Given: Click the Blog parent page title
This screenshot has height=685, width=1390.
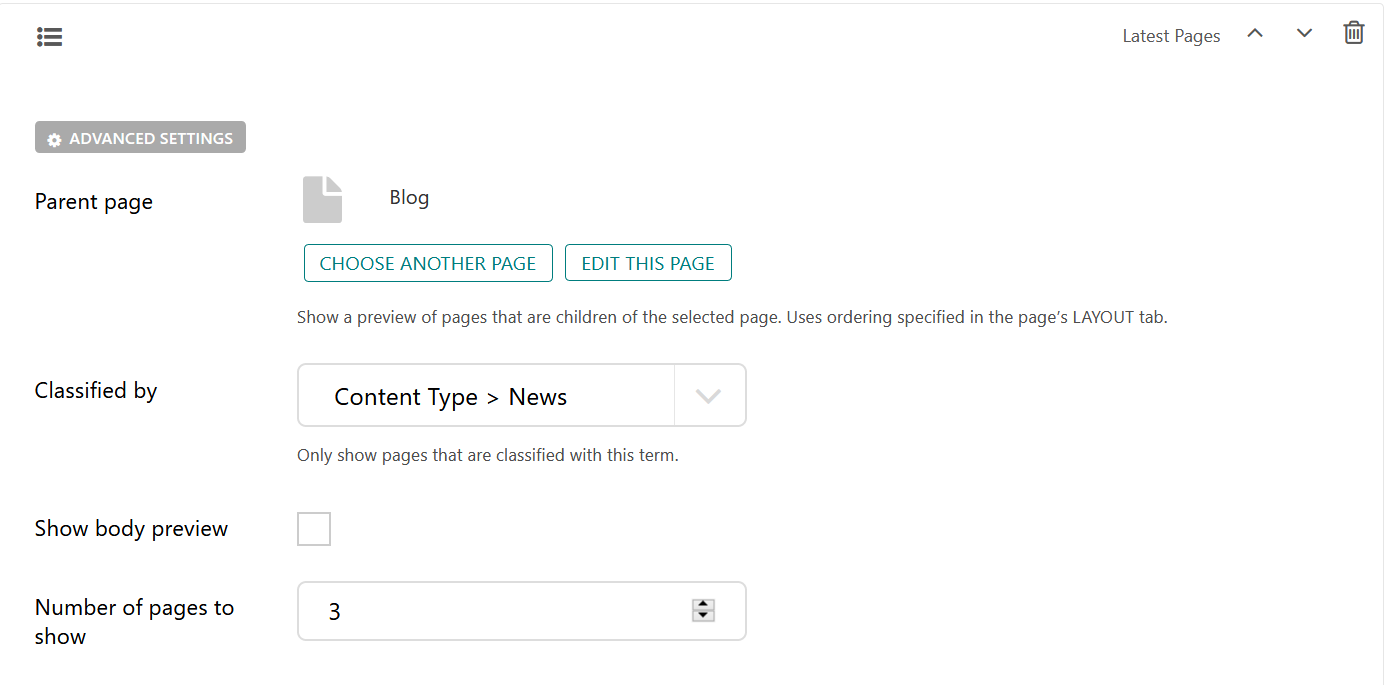Looking at the screenshot, I should click(409, 198).
